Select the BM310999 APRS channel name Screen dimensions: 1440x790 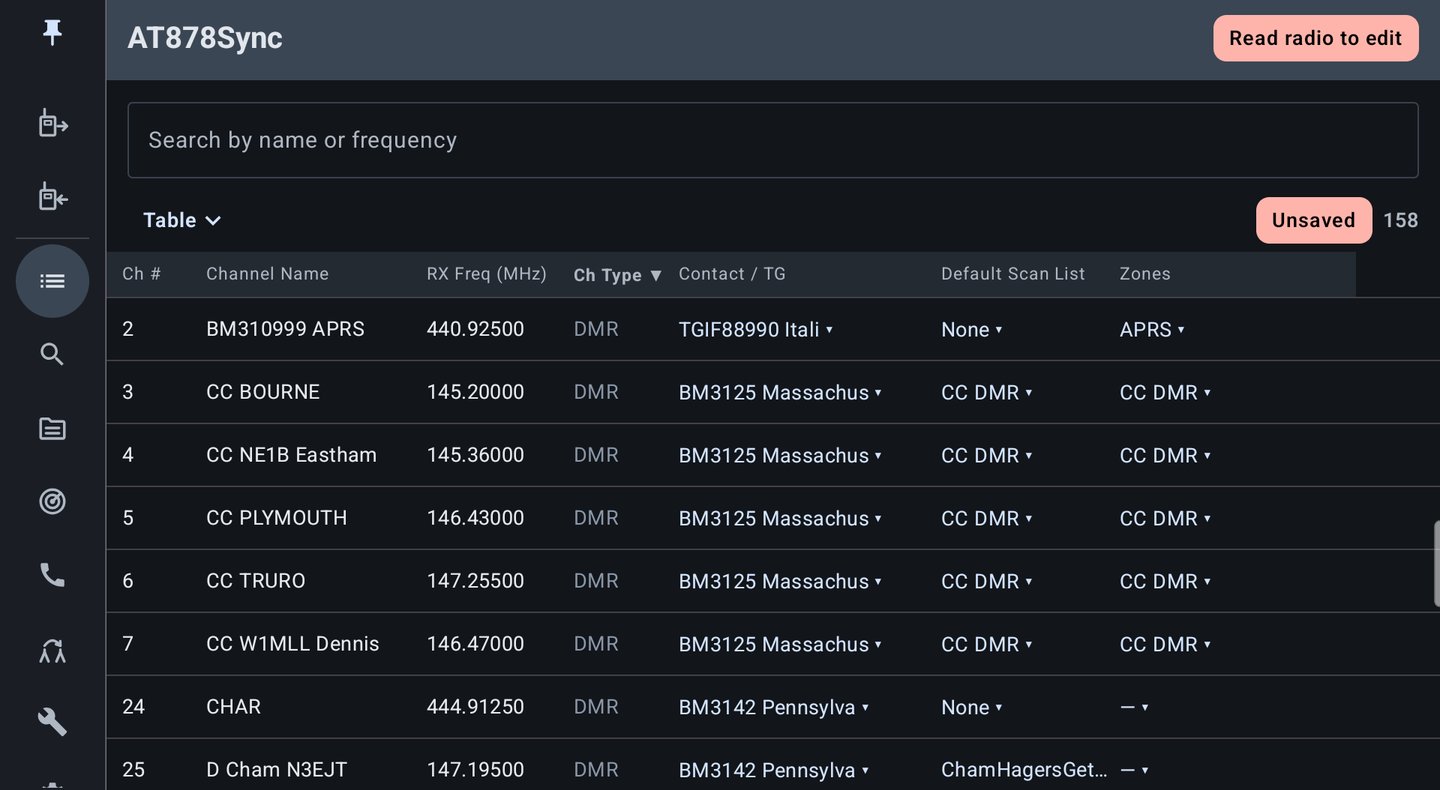click(285, 330)
